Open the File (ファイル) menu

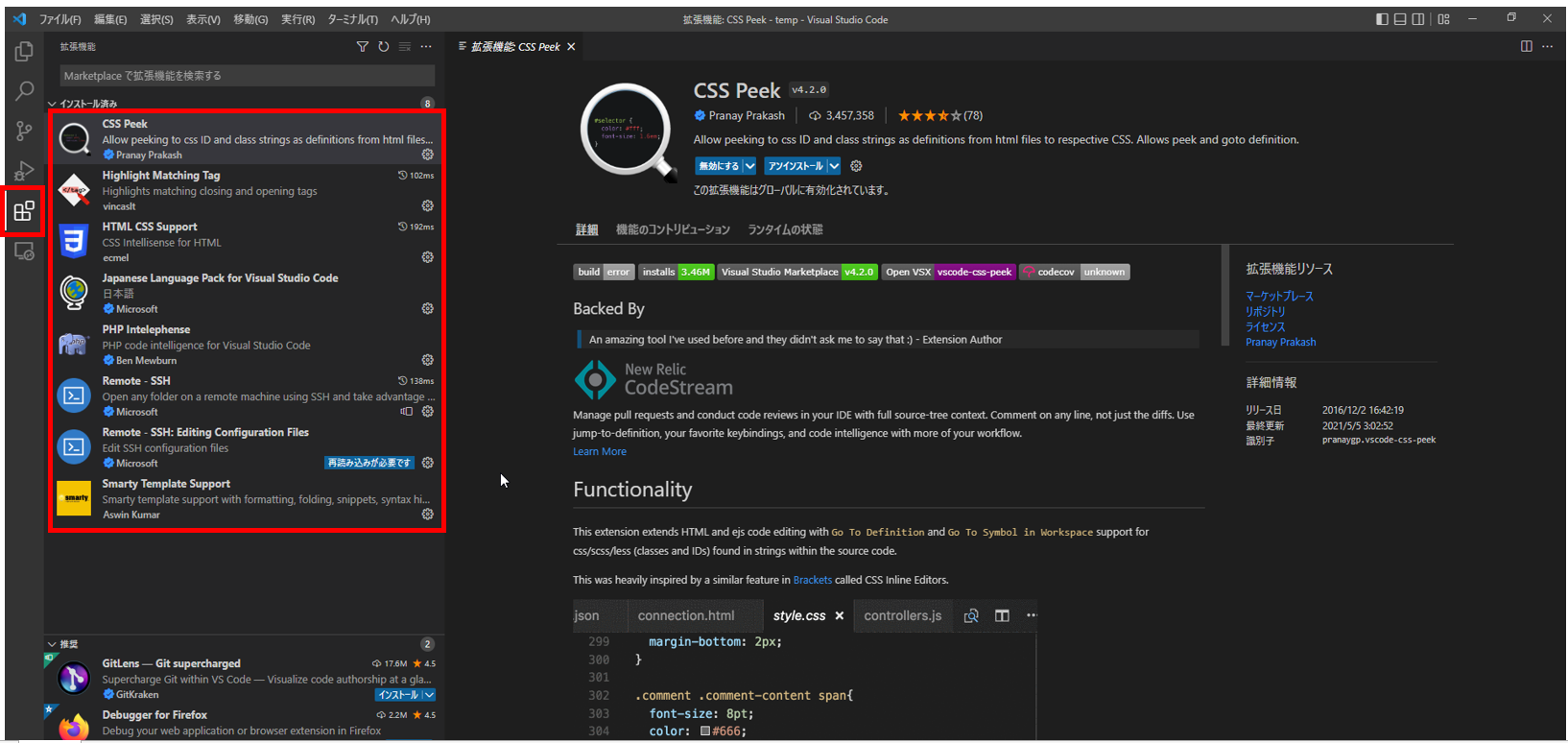(59, 19)
